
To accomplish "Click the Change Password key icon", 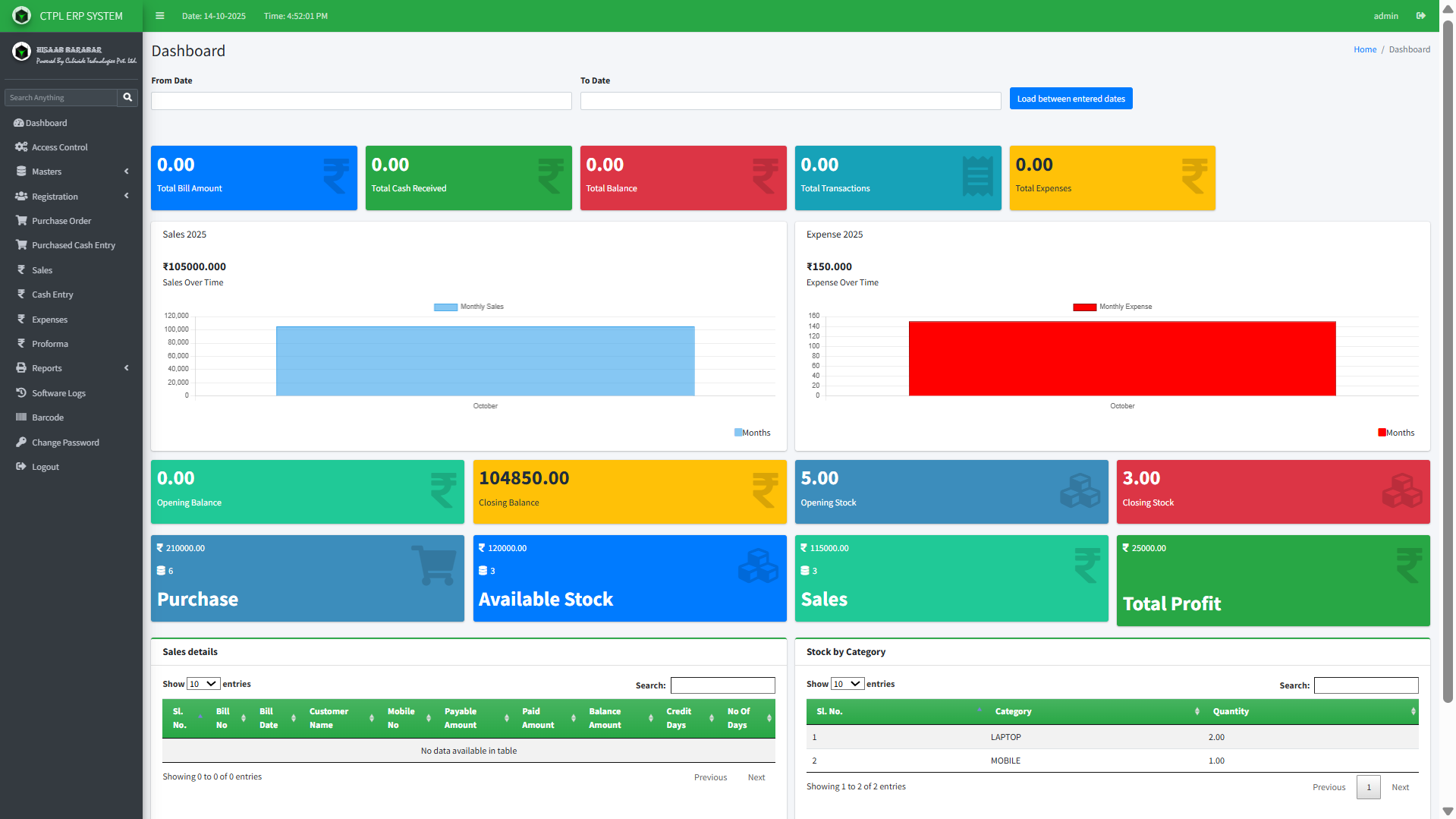I will [21, 443].
